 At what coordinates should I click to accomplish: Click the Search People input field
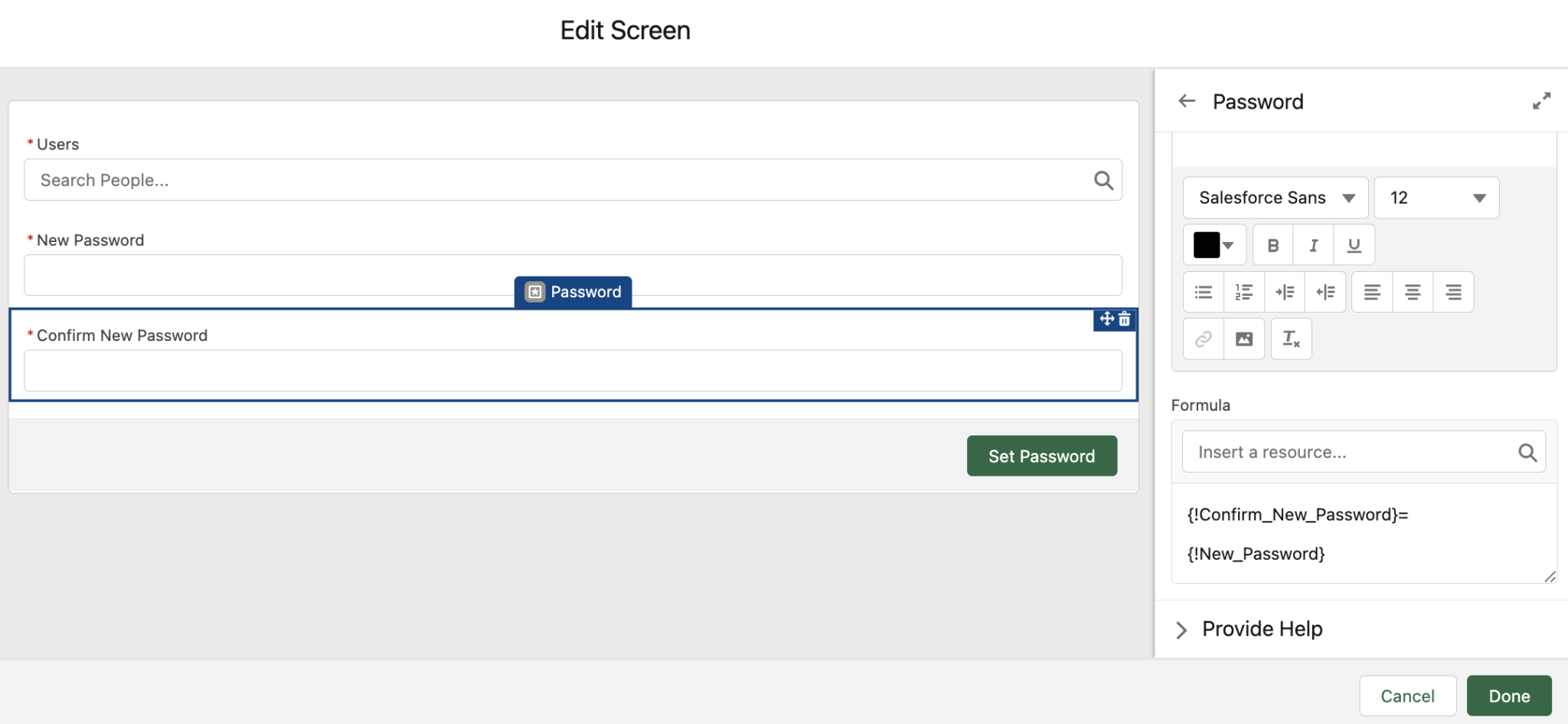536,179
